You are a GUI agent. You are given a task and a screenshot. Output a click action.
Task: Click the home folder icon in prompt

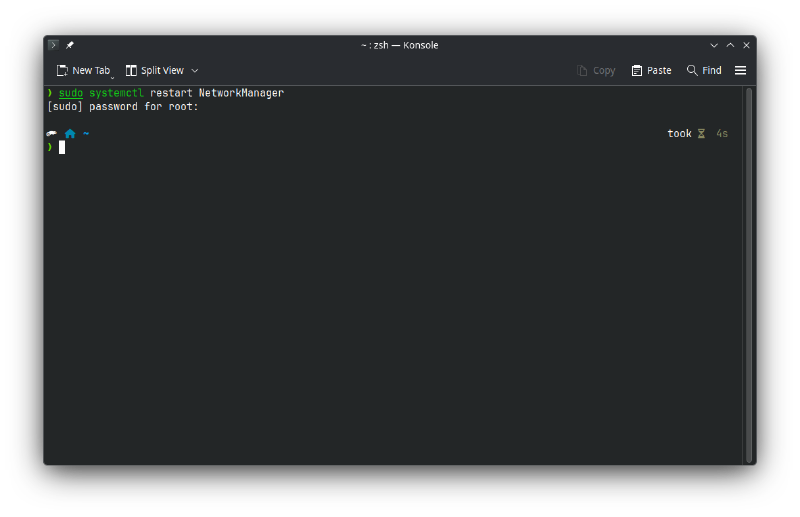tap(70, 133)
